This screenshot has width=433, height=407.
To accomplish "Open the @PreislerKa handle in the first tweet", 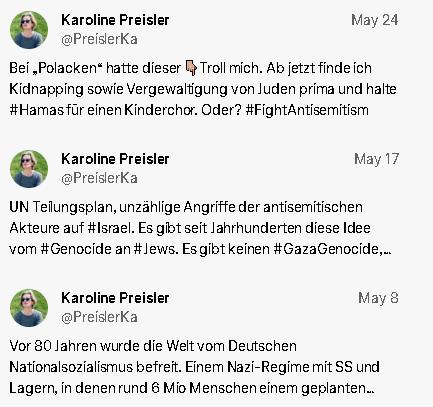I will (99, 39).
